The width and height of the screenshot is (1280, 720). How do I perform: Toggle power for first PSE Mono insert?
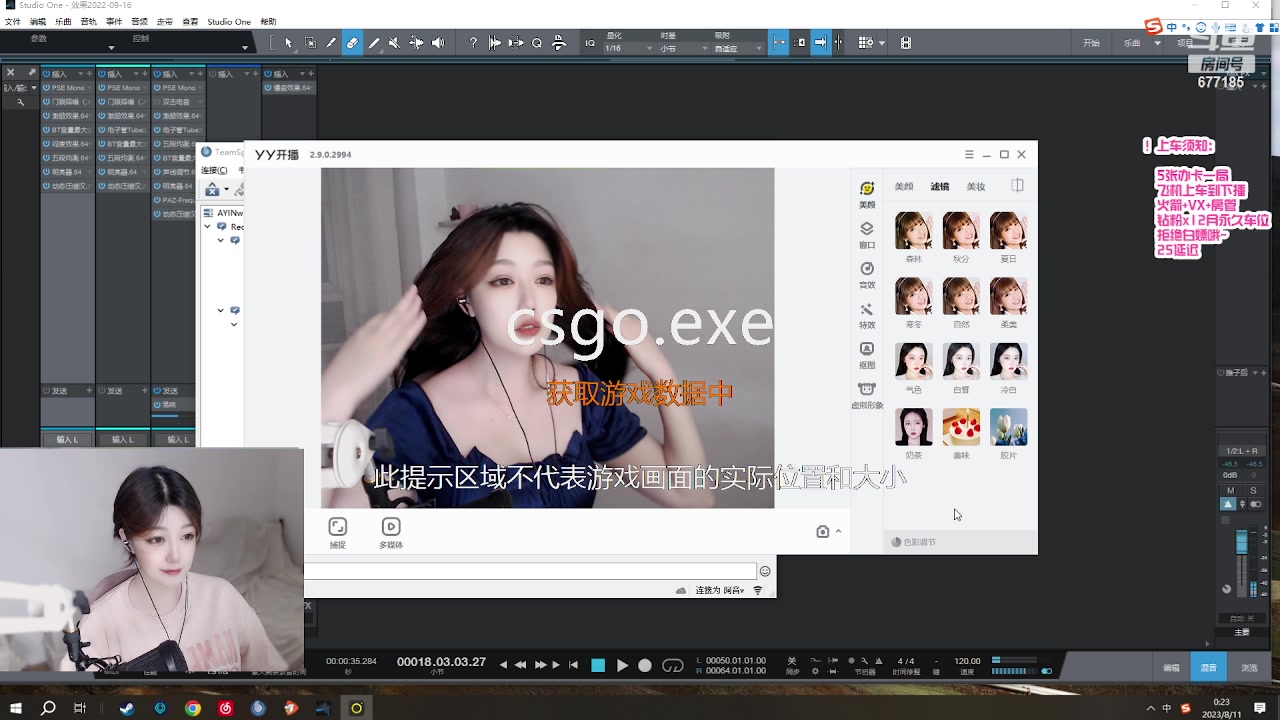47,88
